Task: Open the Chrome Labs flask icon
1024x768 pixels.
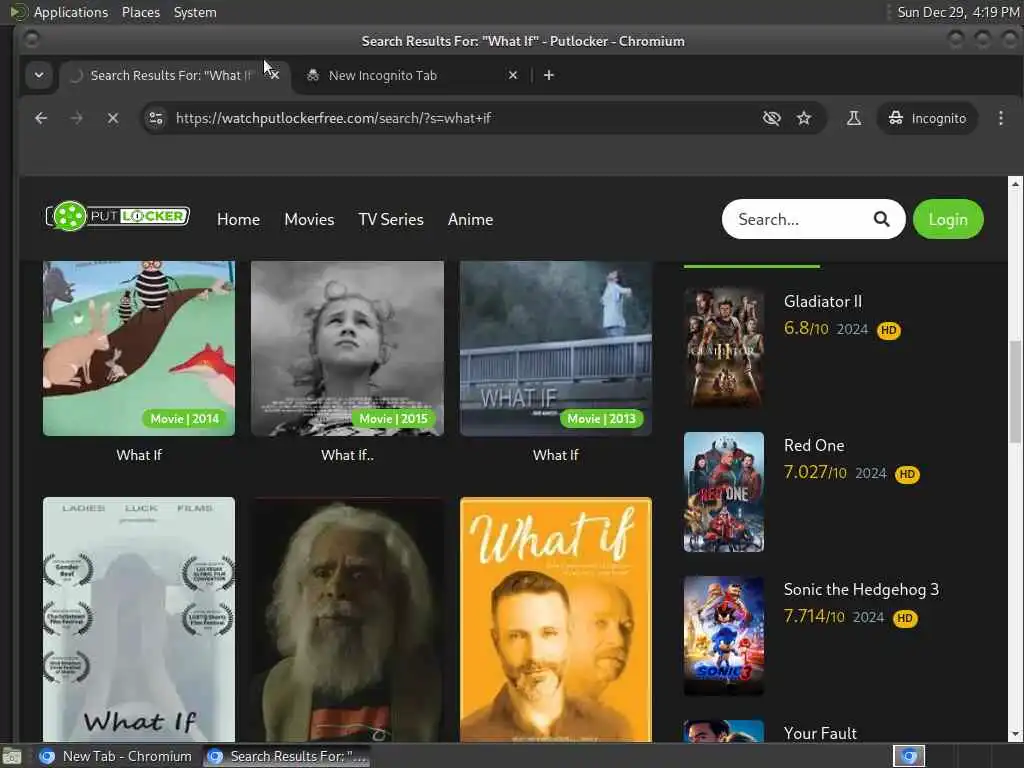Action: [x=854, y=118]
